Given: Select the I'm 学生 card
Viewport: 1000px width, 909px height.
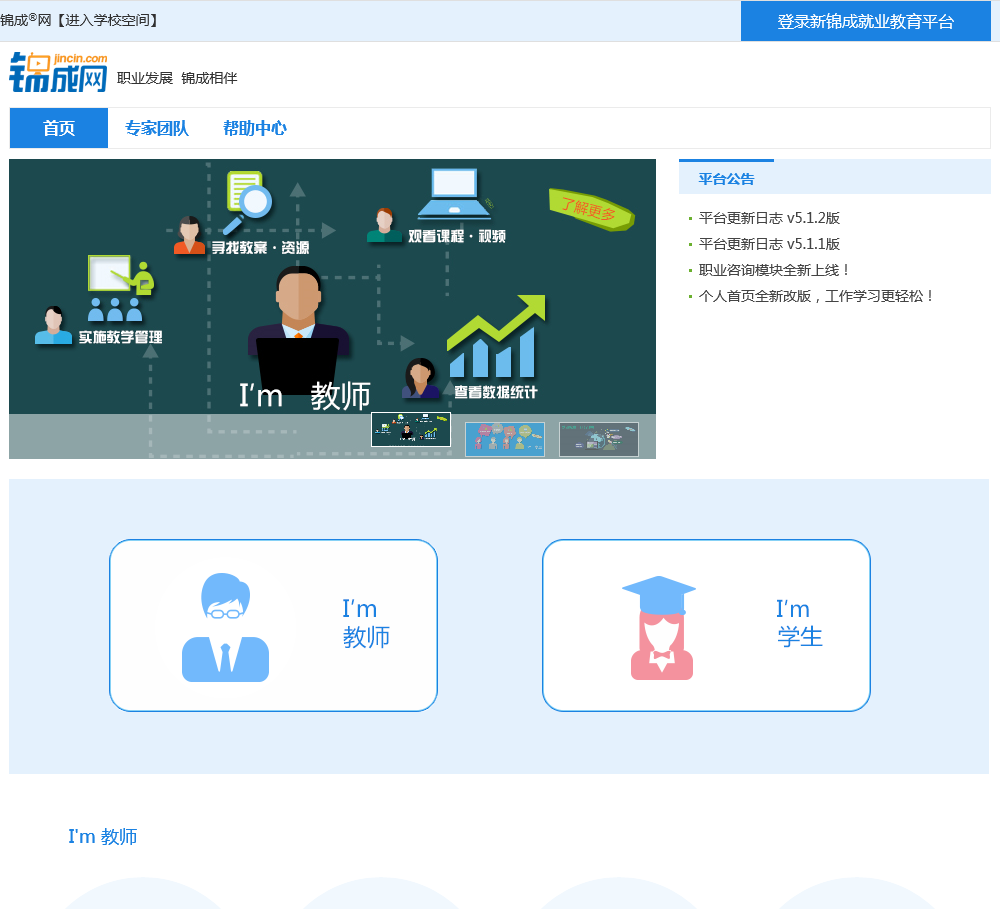Looking at the screenshot, I should [706, 625].
